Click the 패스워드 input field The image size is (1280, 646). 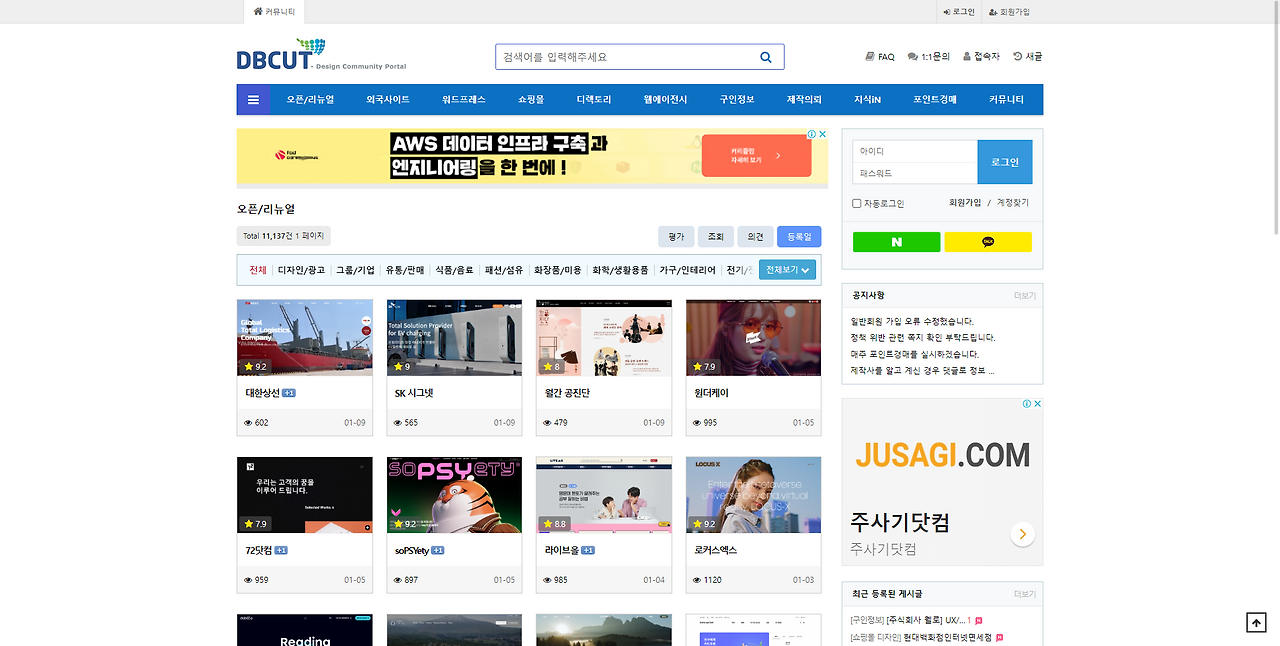914,173
